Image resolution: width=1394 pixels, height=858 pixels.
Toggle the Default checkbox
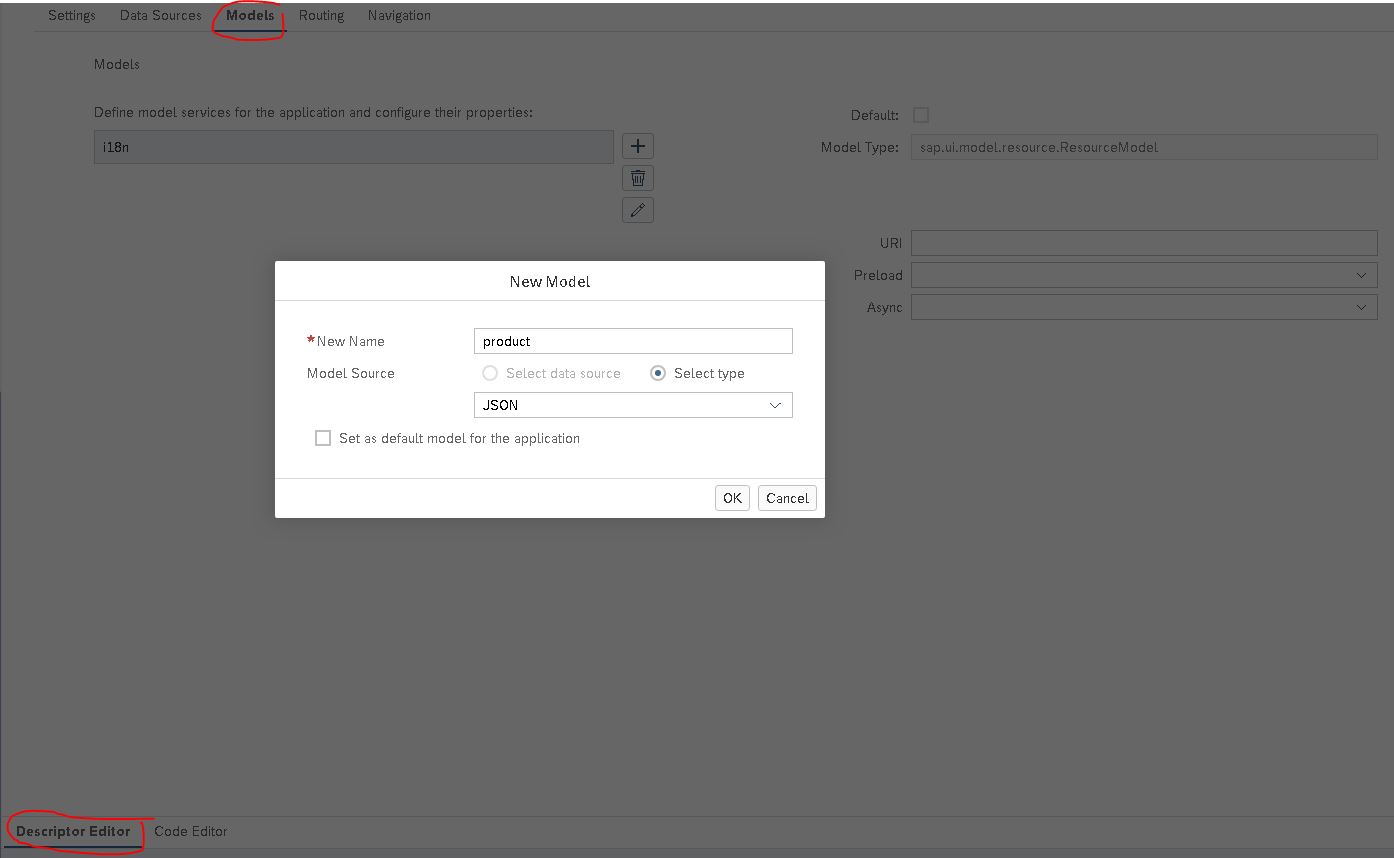click(921, 115)
